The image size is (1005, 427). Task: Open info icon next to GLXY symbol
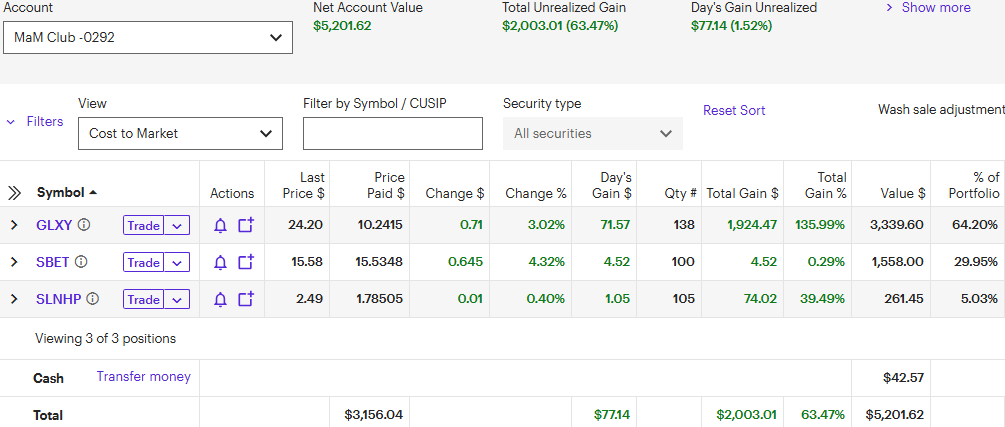coord(85,225)
